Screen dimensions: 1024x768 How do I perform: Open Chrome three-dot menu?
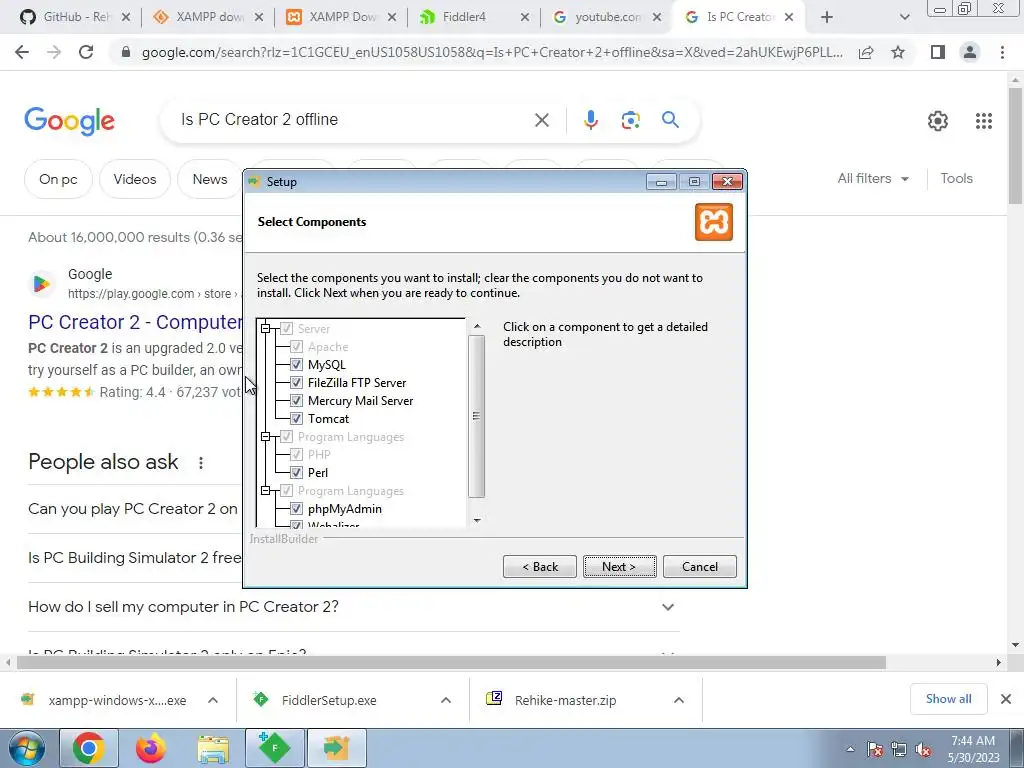coord(1002,52)
